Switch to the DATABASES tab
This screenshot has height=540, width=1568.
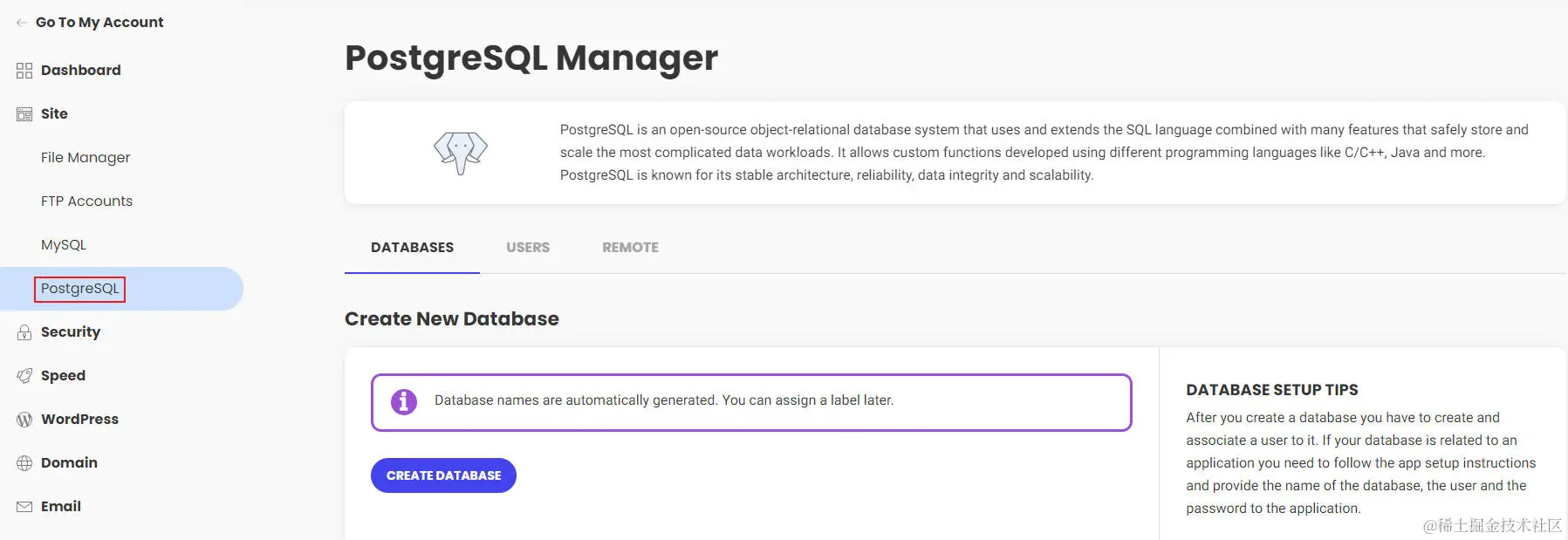tap(412, 248)
